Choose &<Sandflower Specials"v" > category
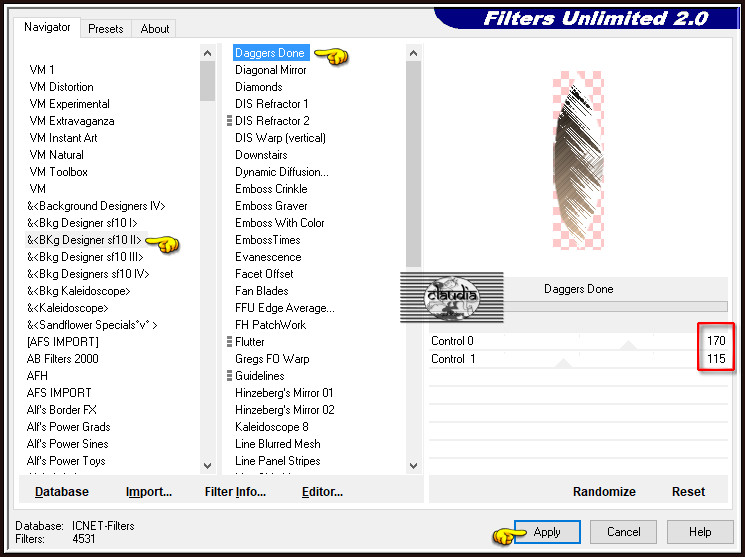 click(92, 325)
